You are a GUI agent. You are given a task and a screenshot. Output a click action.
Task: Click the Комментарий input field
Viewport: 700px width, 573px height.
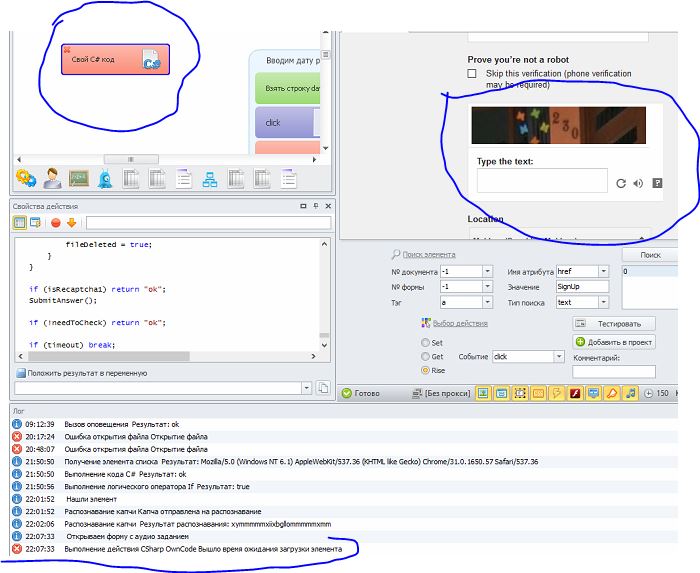(x=614, y=371)
